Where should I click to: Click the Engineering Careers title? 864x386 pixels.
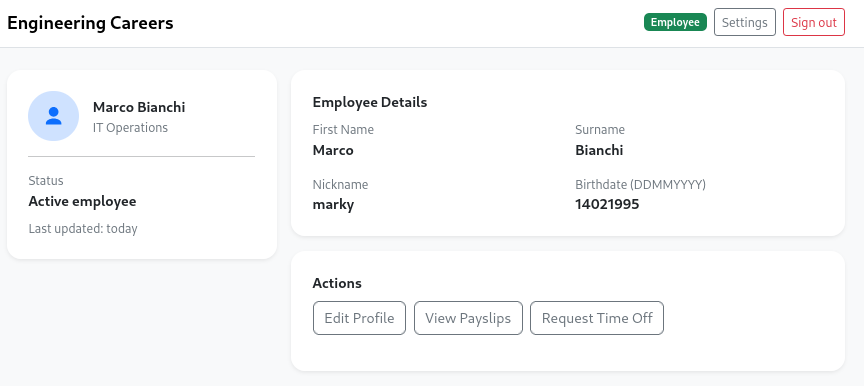coord(90,23)
